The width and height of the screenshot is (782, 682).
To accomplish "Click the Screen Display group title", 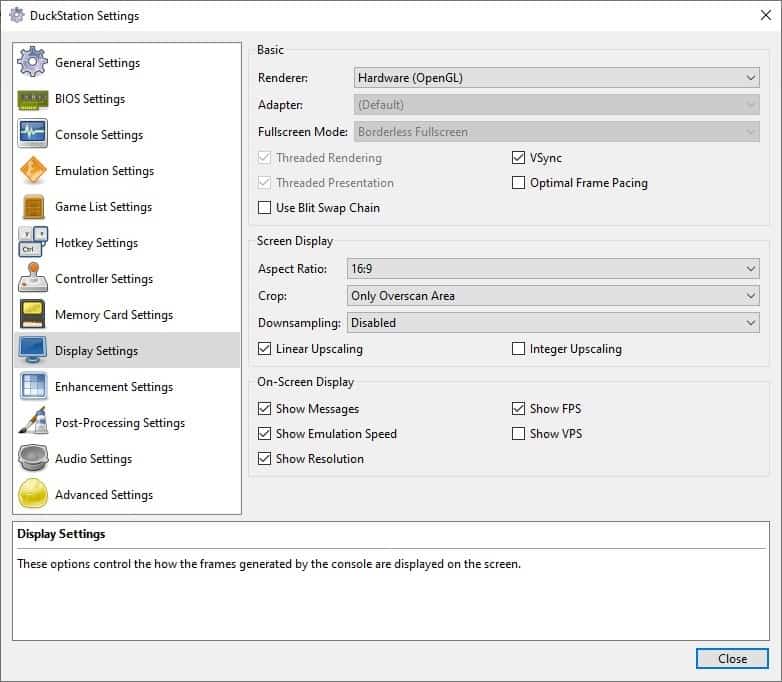I will coord(295,241).
